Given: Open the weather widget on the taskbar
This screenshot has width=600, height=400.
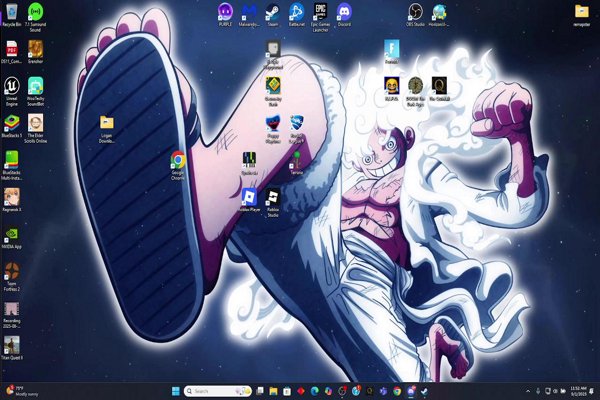Looking at the screenshot, I should 21,391.
